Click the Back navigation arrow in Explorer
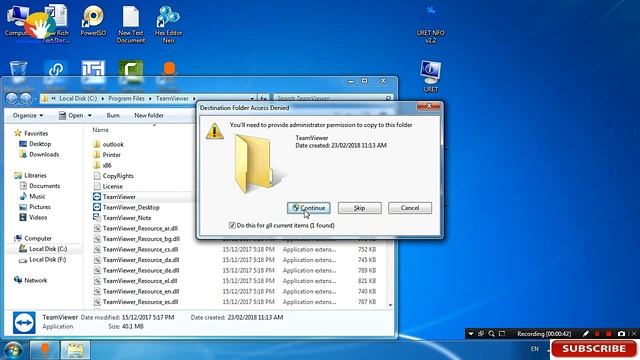The width and height of the screenshot is (640, 360). 11,98
